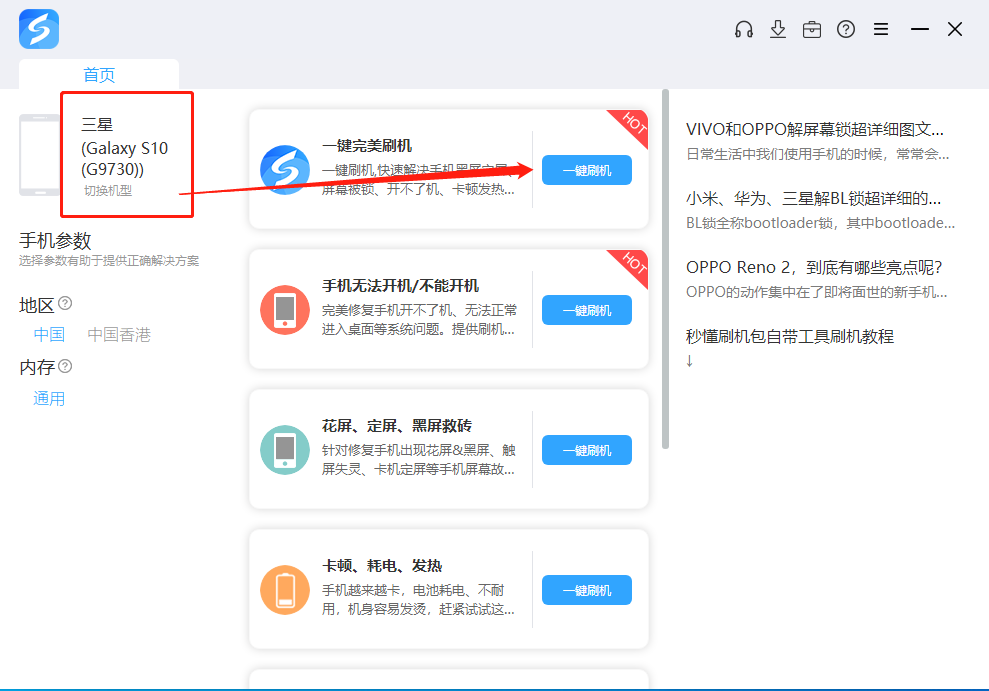
Task: Click the orange battery icon of 卡顿 card
Action: point(285,590)
